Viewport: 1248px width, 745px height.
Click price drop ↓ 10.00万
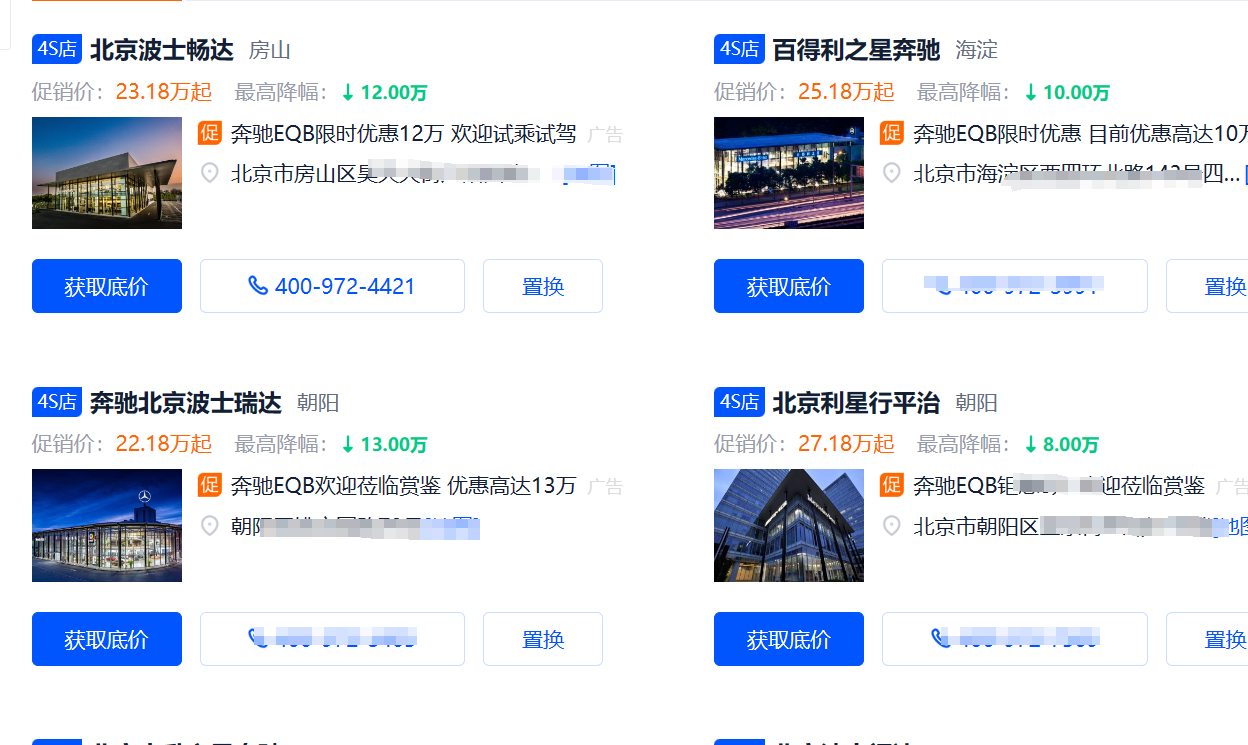tap(1066, 93)
